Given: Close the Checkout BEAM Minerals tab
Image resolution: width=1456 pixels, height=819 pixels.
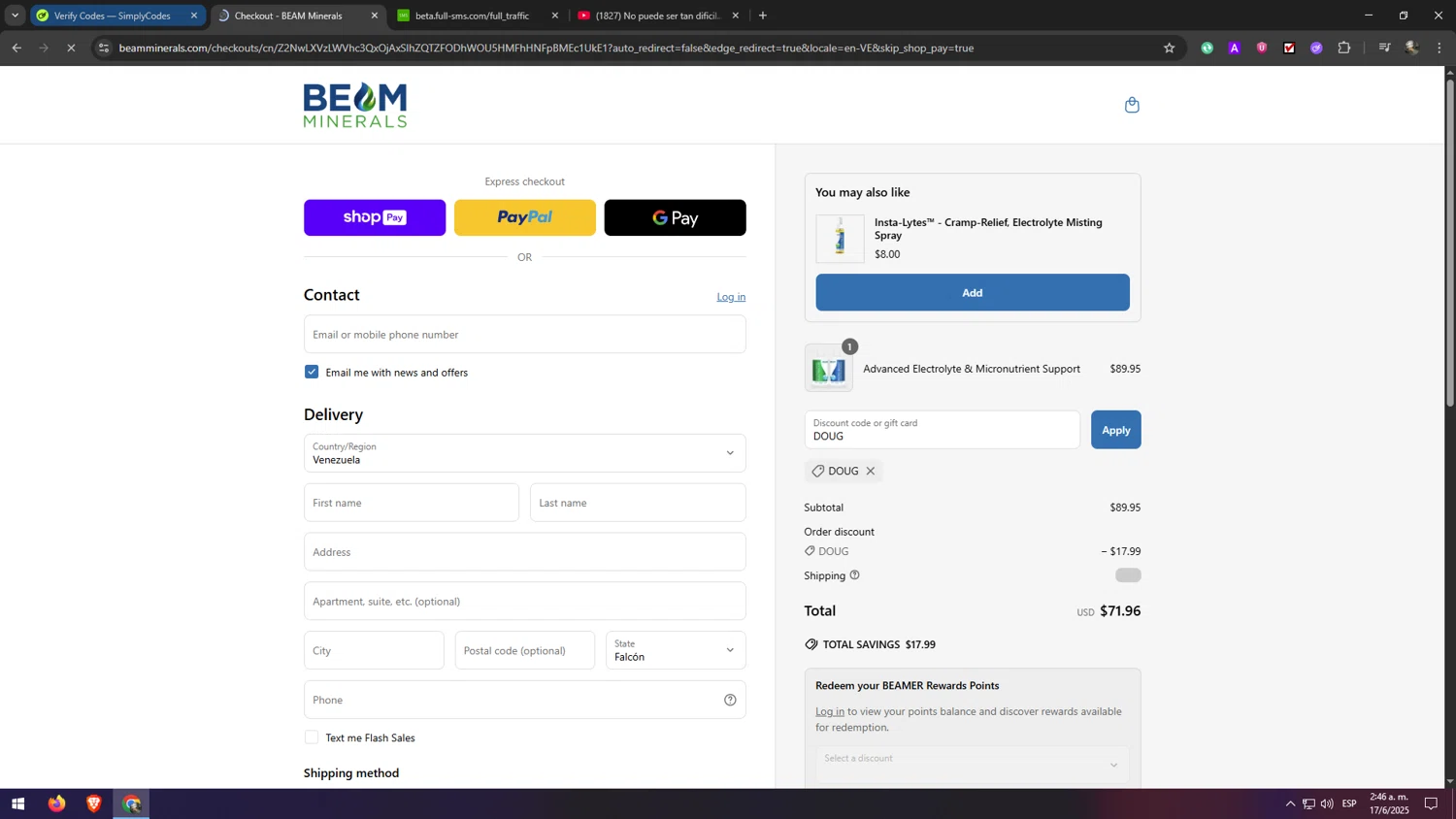Looking at the screenshot, I should [375, 16].
